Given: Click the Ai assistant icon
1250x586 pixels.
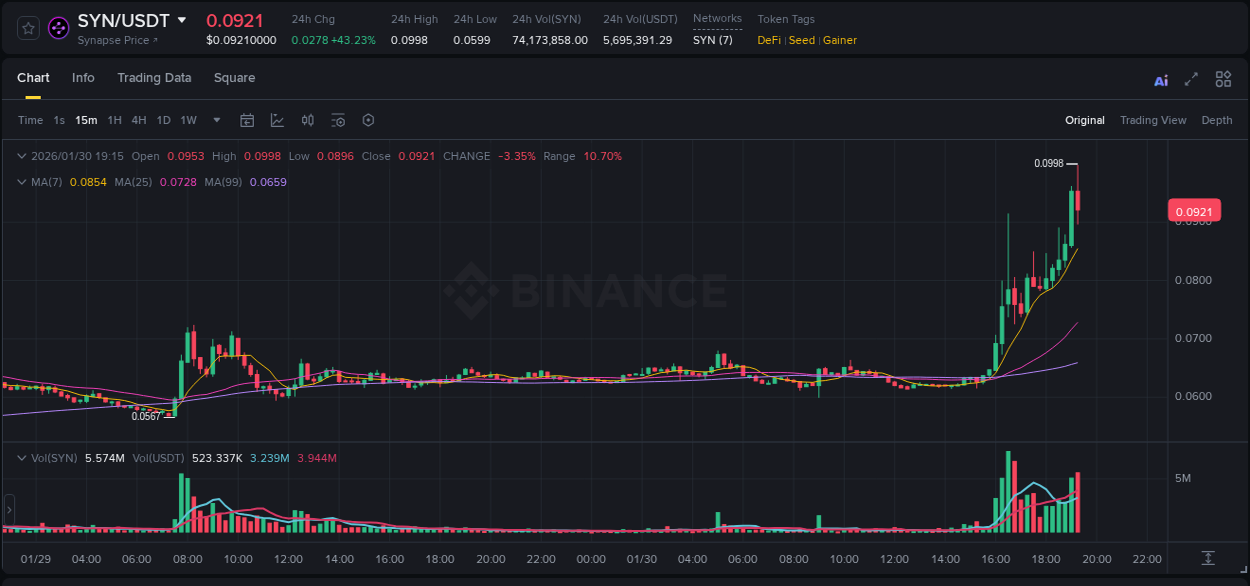Looking at the screenshot, I should click(x=1161, y=79).
